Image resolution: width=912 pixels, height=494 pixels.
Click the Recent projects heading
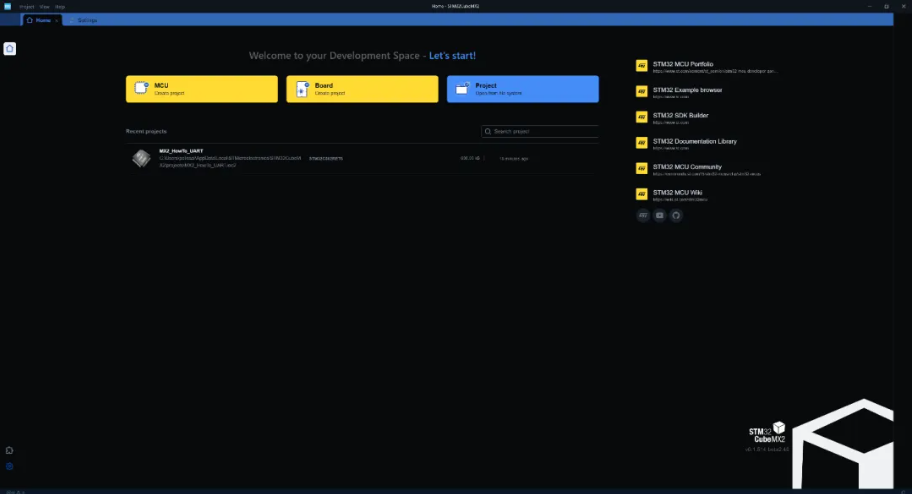(x=146, y=132)
